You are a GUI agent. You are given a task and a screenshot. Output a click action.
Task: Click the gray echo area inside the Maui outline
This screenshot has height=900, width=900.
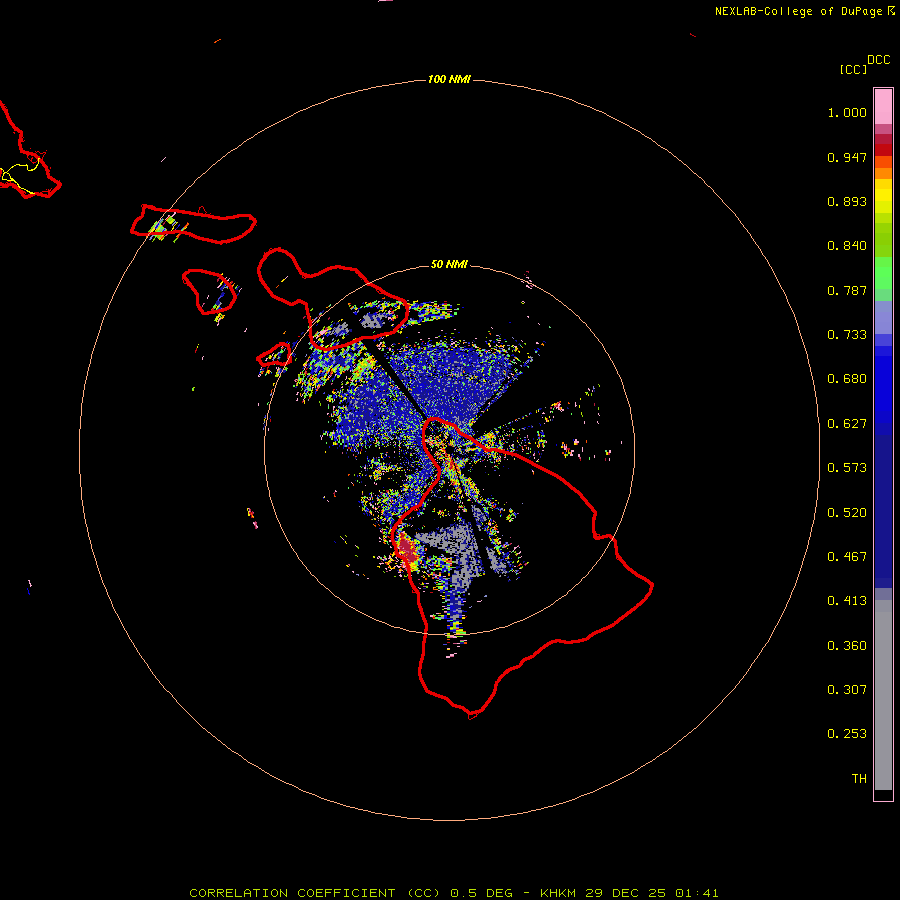[x=372, y=319]
